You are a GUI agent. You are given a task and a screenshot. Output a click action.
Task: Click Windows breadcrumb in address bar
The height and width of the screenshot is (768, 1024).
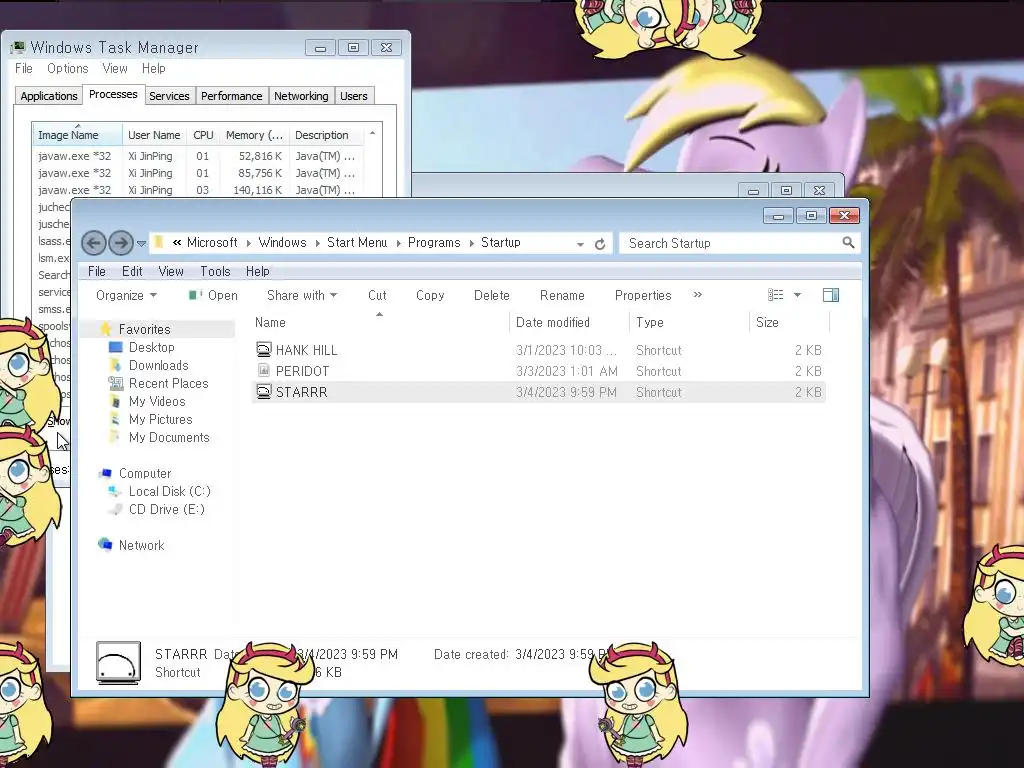point(282,242)
